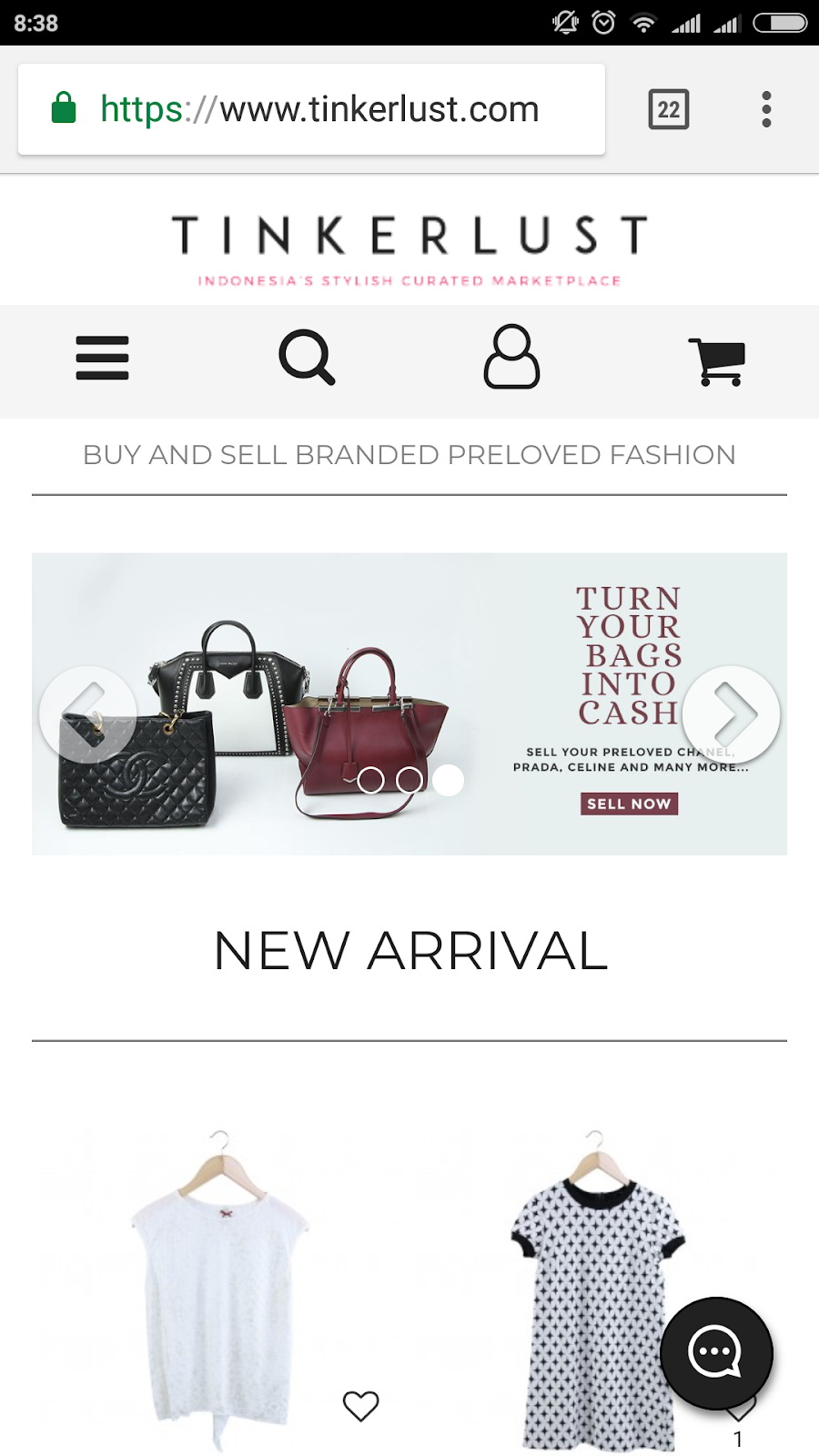Tap the search magnifier icon
This screenshot has width=819, height=1456.
point(307,358)
